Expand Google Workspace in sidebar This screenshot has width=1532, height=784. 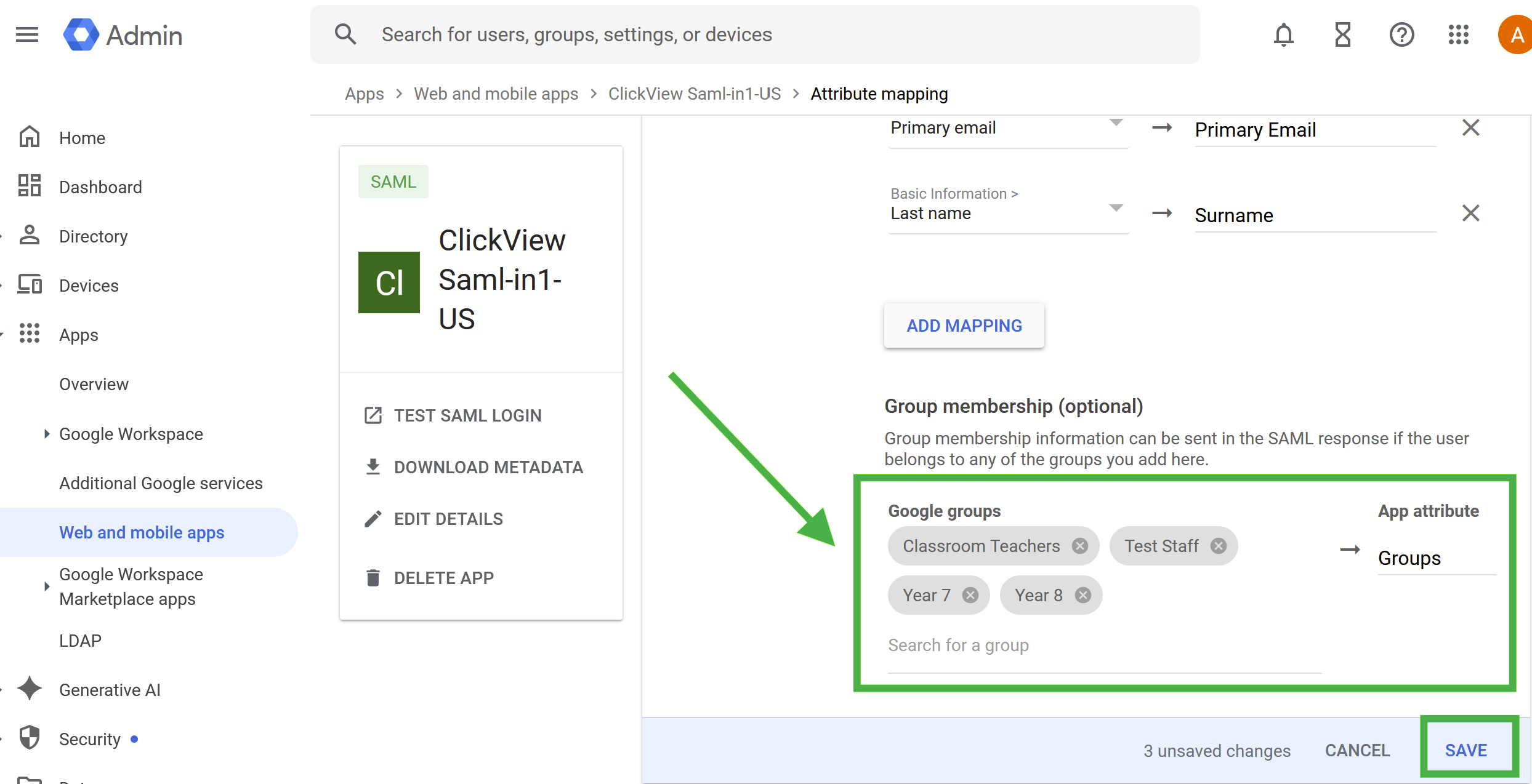(x=47, y=434)
